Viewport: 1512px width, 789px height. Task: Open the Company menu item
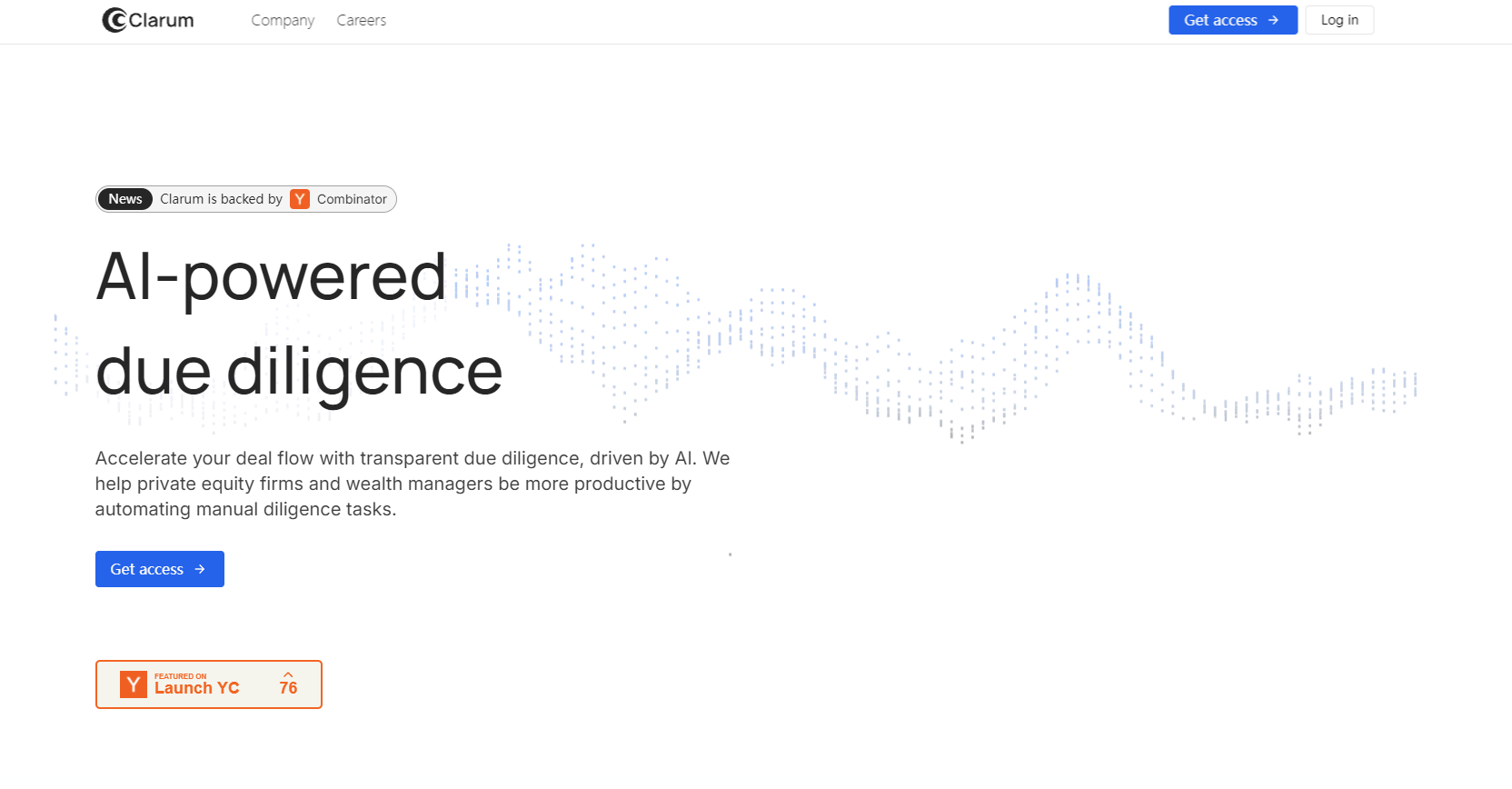click(283, 20)
